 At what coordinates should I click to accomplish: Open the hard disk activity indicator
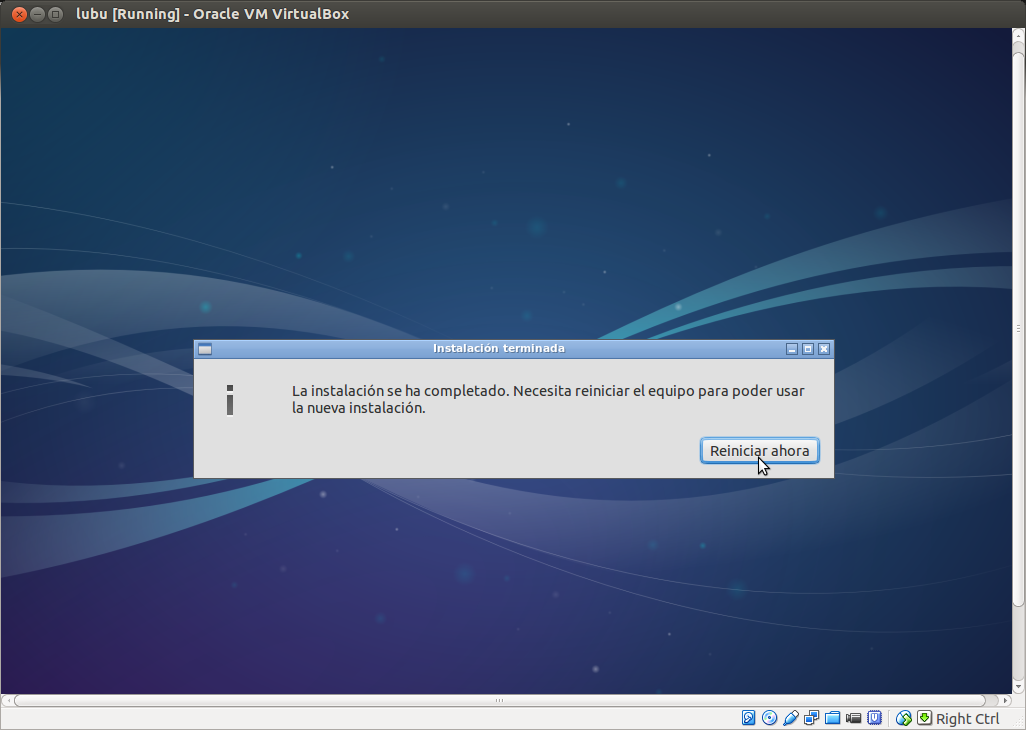(x=749, y=718)
